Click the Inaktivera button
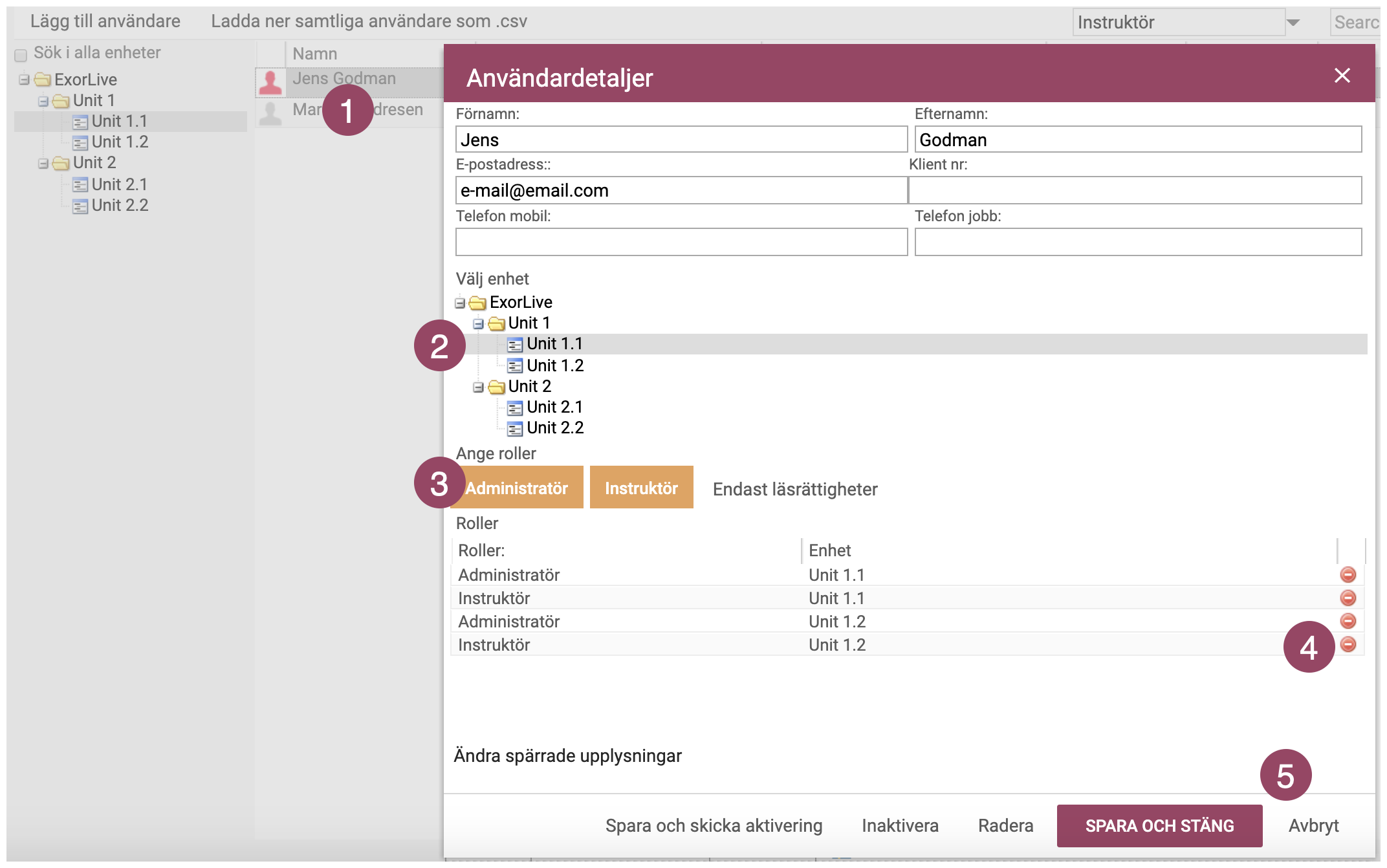This screenshot has width=1387, height=868. tap(900, 825)
